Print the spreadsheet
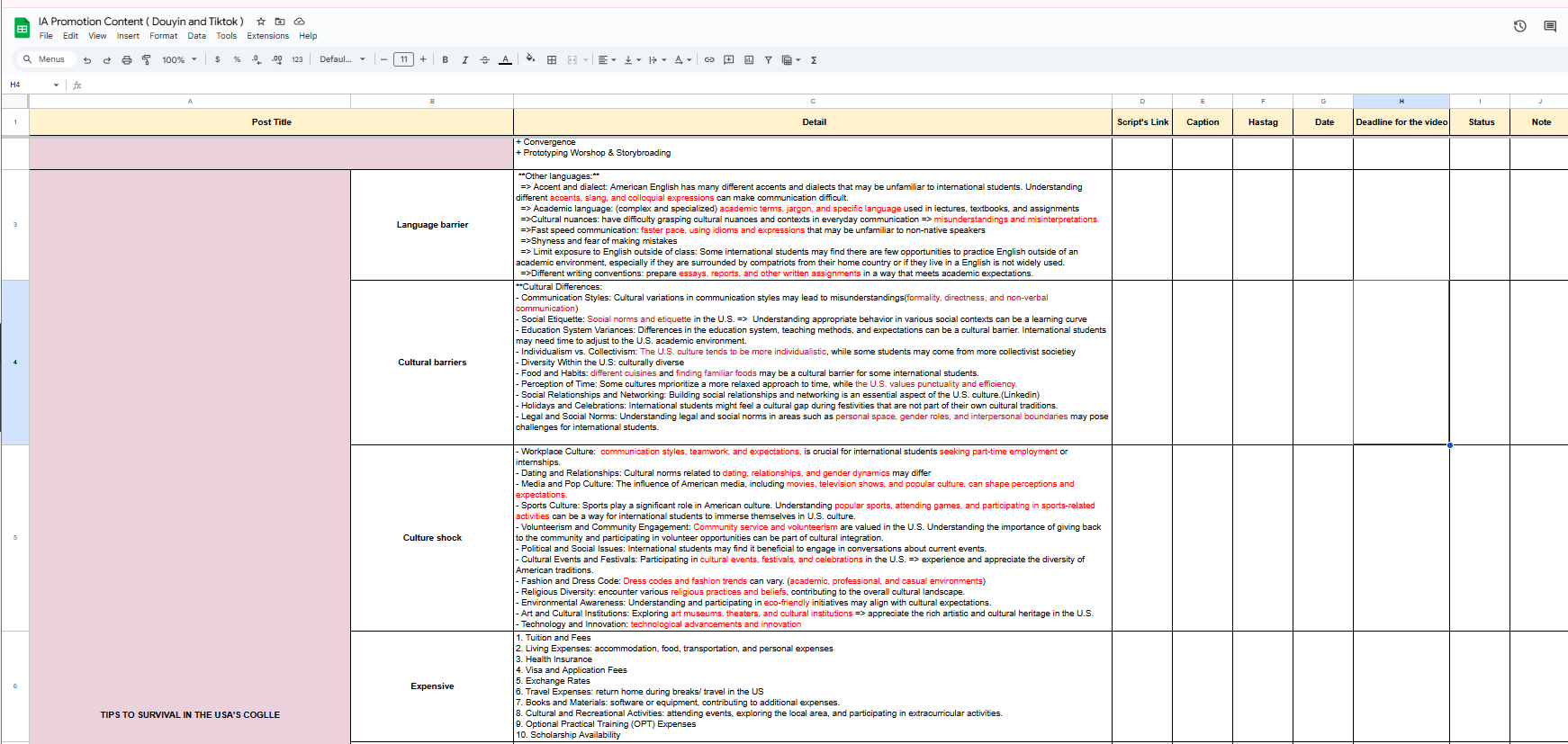The width and height of the screenshot is (1568, 744). tap(126, 60)
